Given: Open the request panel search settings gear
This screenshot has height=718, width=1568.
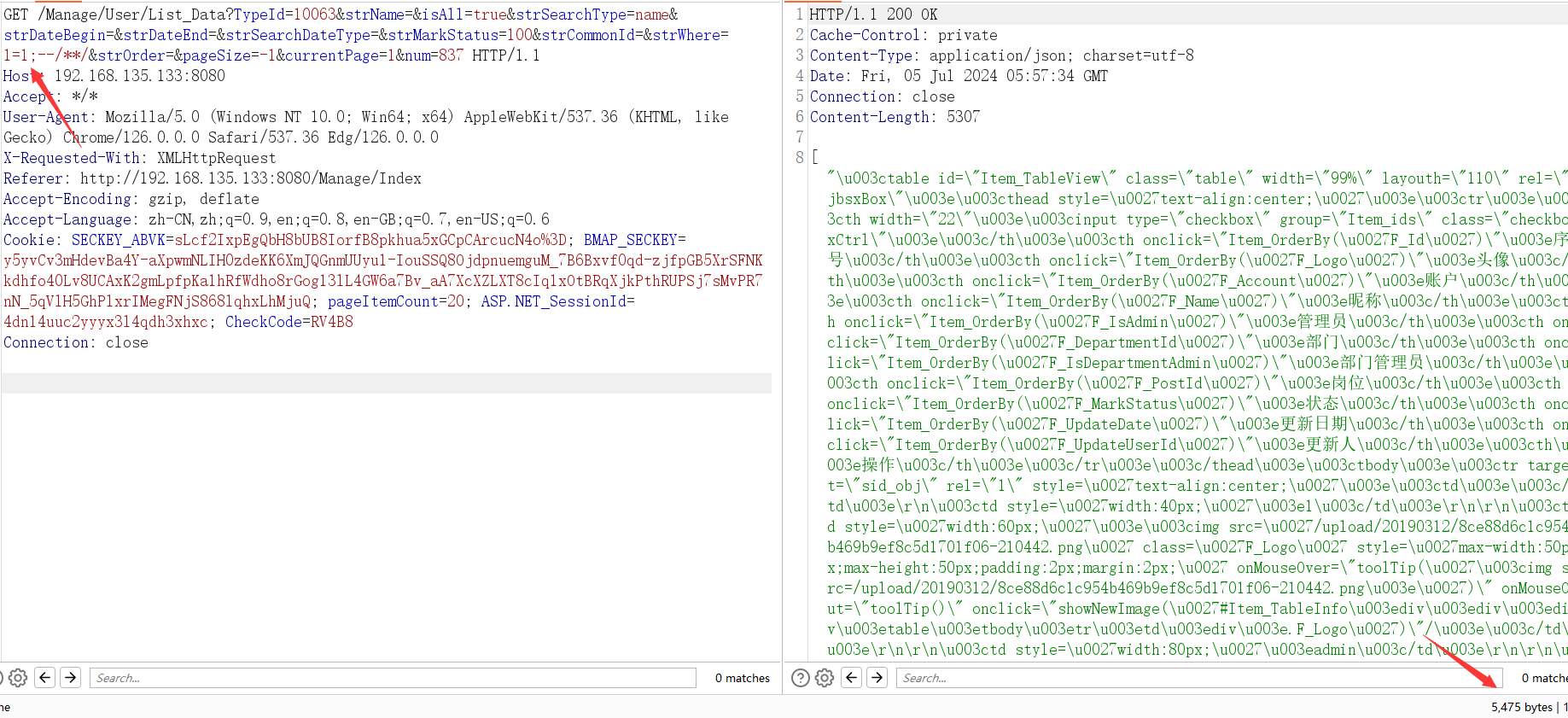Looking at the screenshot, I should click(x=18, y=678).
